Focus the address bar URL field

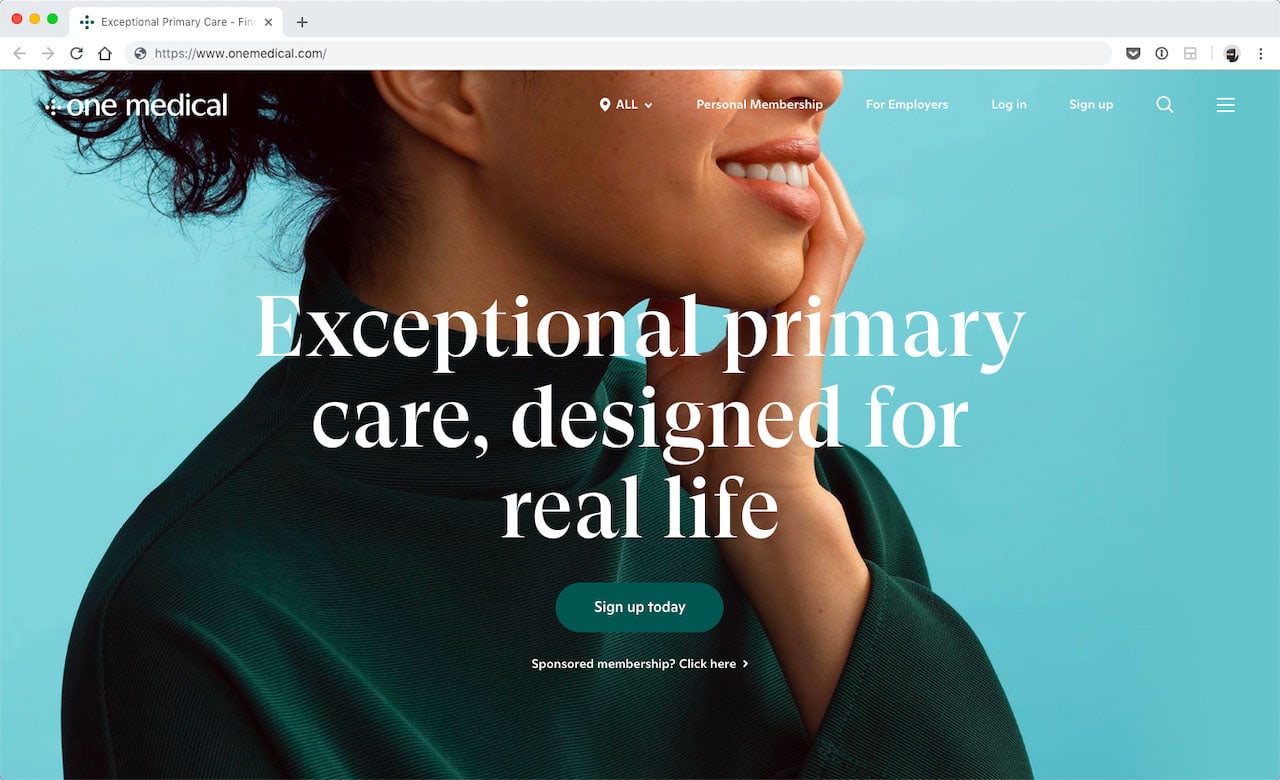click(x=600, y=54)
